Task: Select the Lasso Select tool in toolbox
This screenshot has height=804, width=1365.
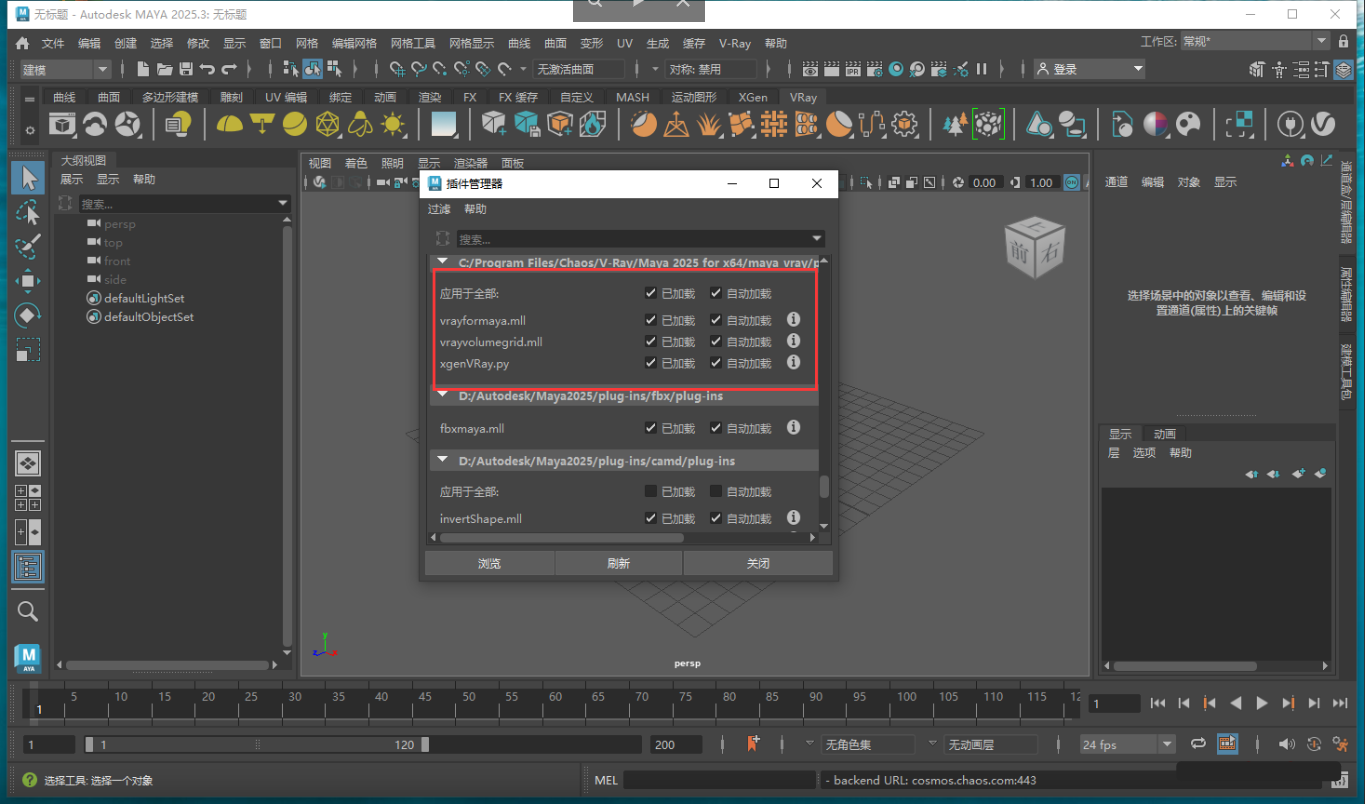Action: tap(28, 212)
